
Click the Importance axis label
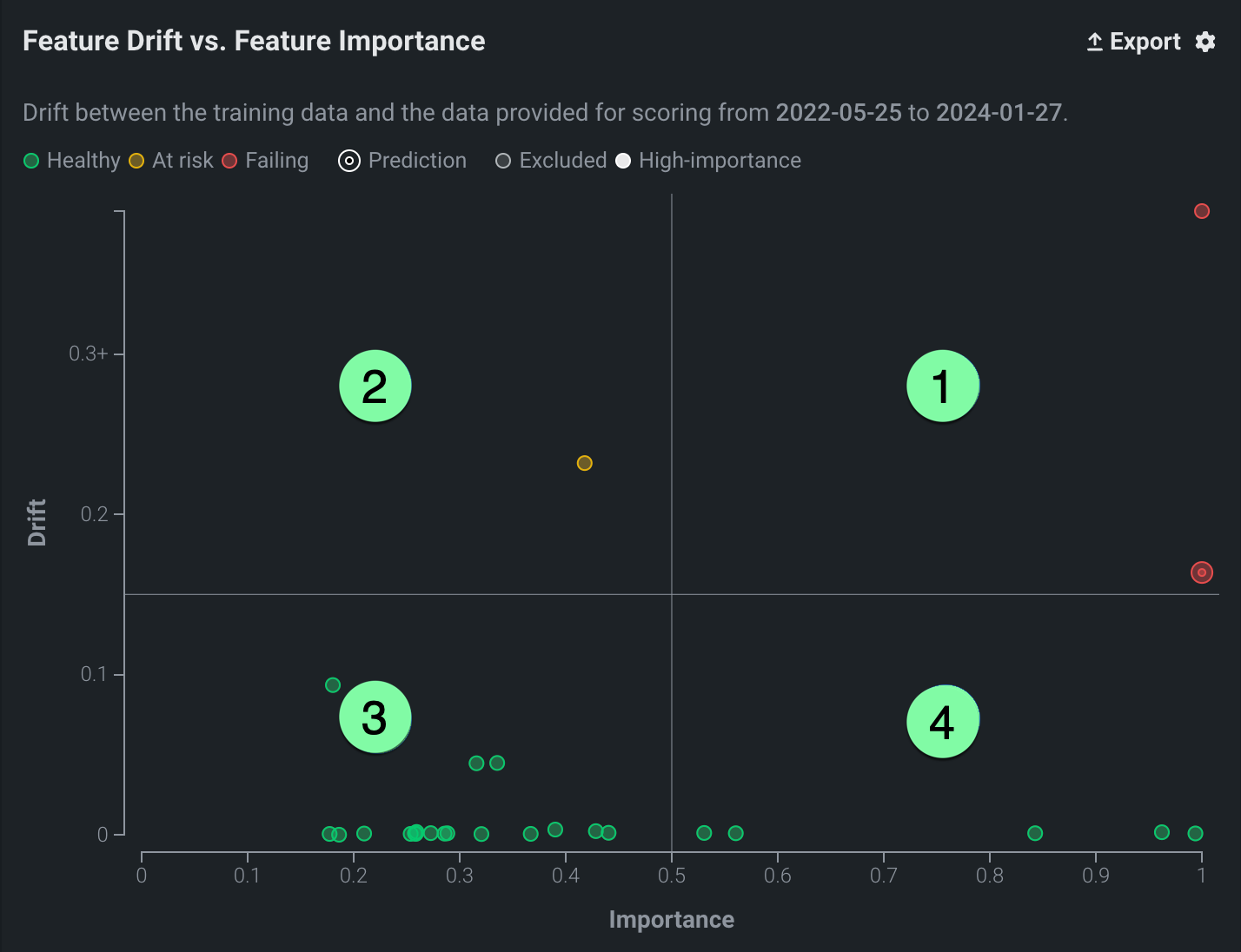671,920
